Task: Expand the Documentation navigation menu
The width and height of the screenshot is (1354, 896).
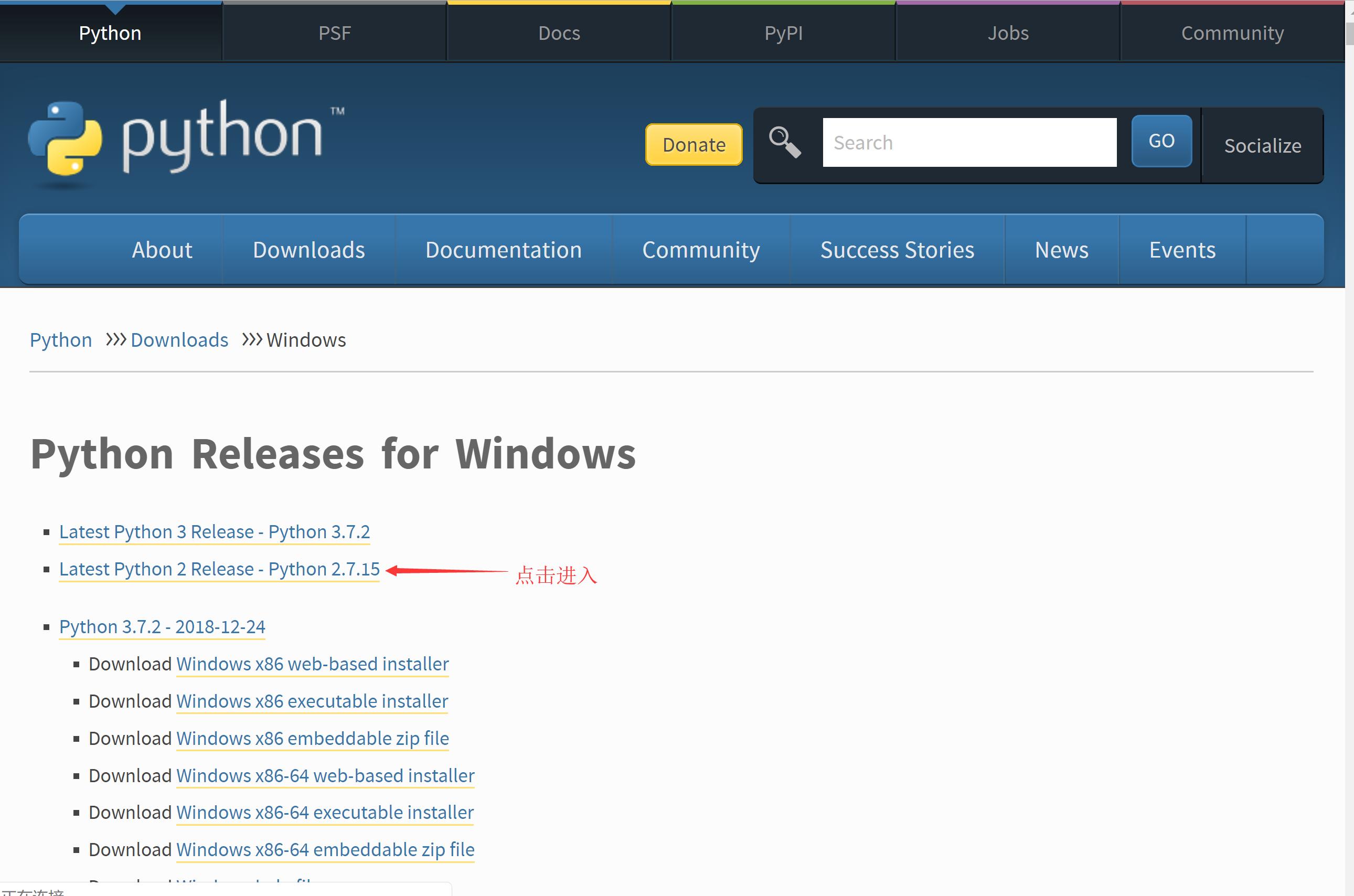Action: pyautogui.click(x=503, y=250)
